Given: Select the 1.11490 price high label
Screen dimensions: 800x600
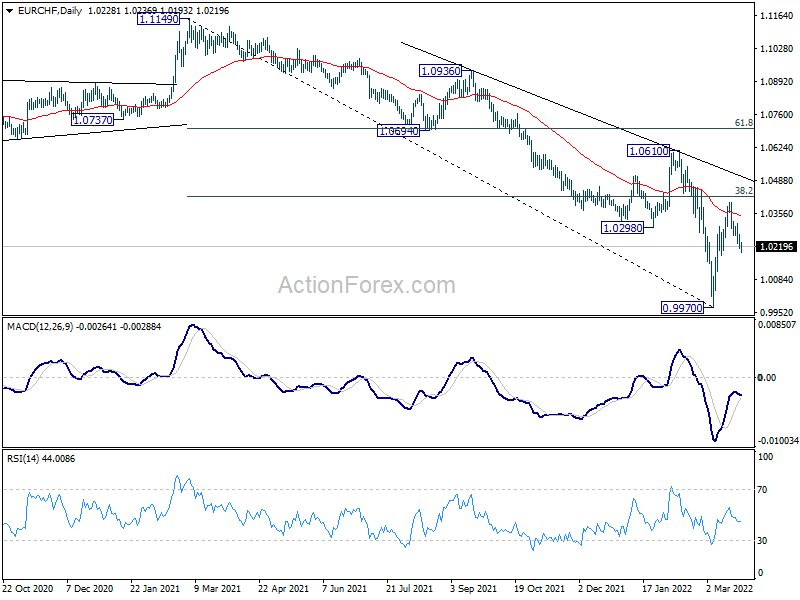Looking at the screenshot, I should tap(159, 19).
